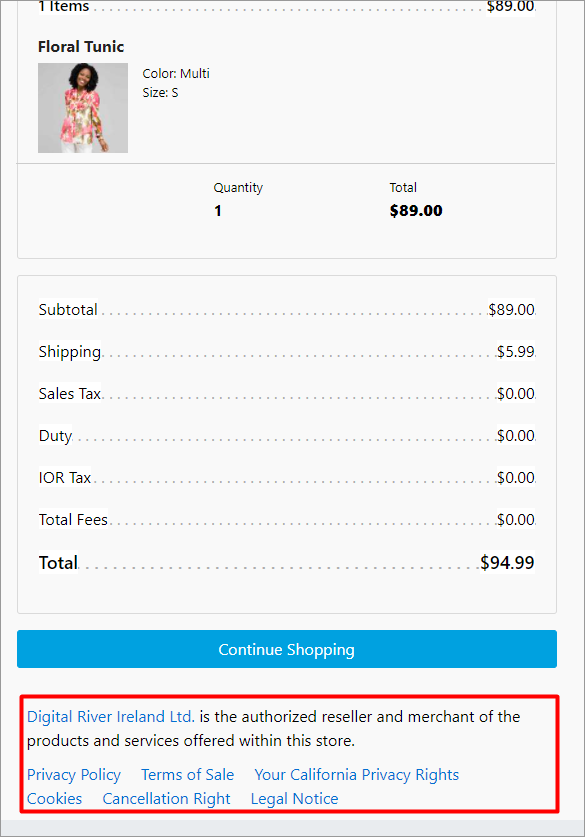Image resolution: width=585 pixels, height=837 pixels.
Task: Open Your California Privacy Rights link
Action: point(357,775)
